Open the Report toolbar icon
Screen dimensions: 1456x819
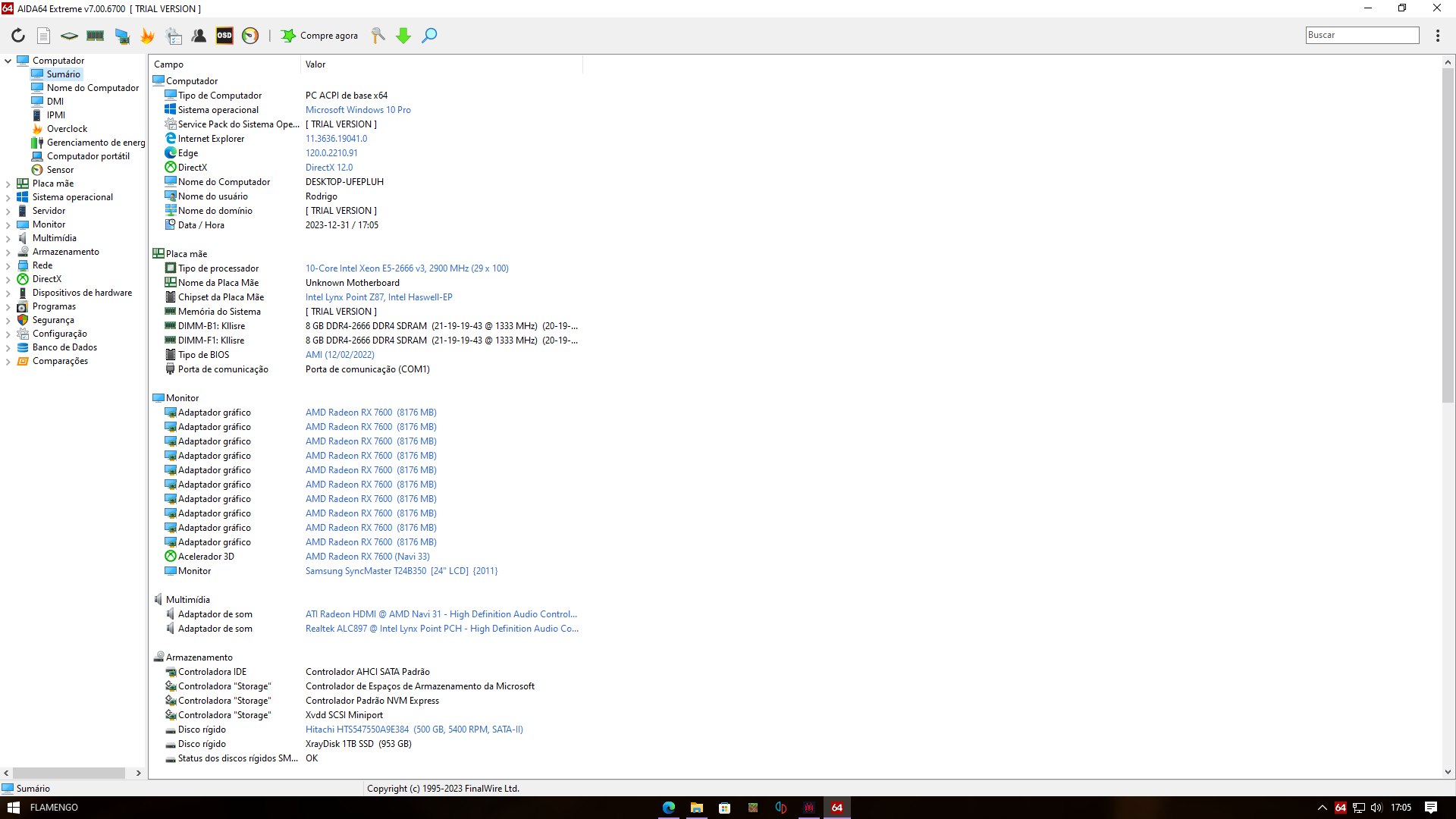pyautogui.click(x=44, y=36)
